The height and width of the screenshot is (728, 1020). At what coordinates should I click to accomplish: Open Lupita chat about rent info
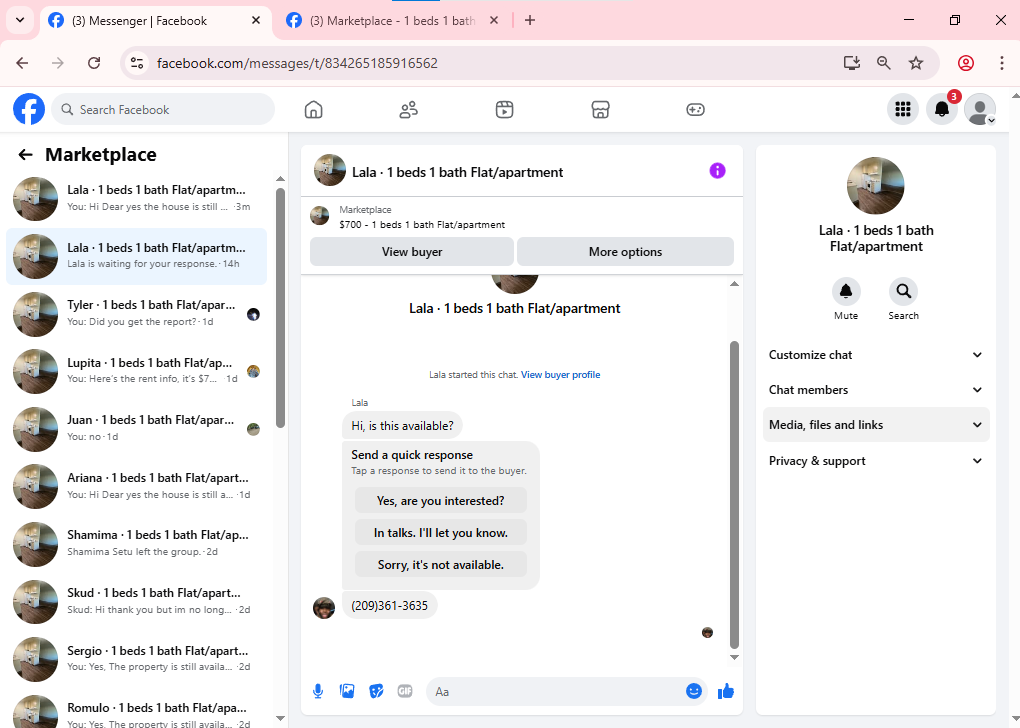(137, 371)
